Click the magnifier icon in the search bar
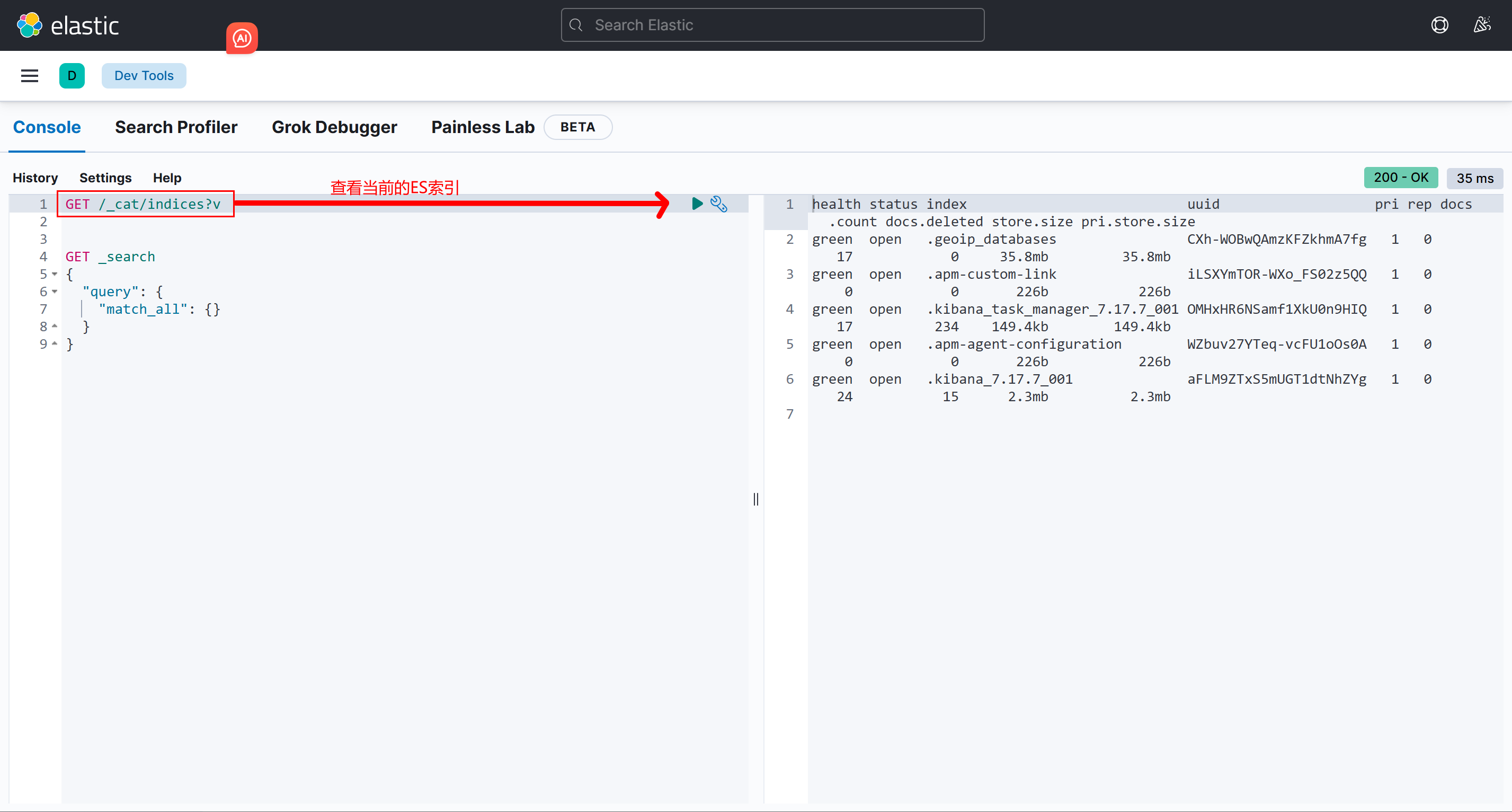The height and width of the screenshot is (812, 1512). tap(576, 25)
